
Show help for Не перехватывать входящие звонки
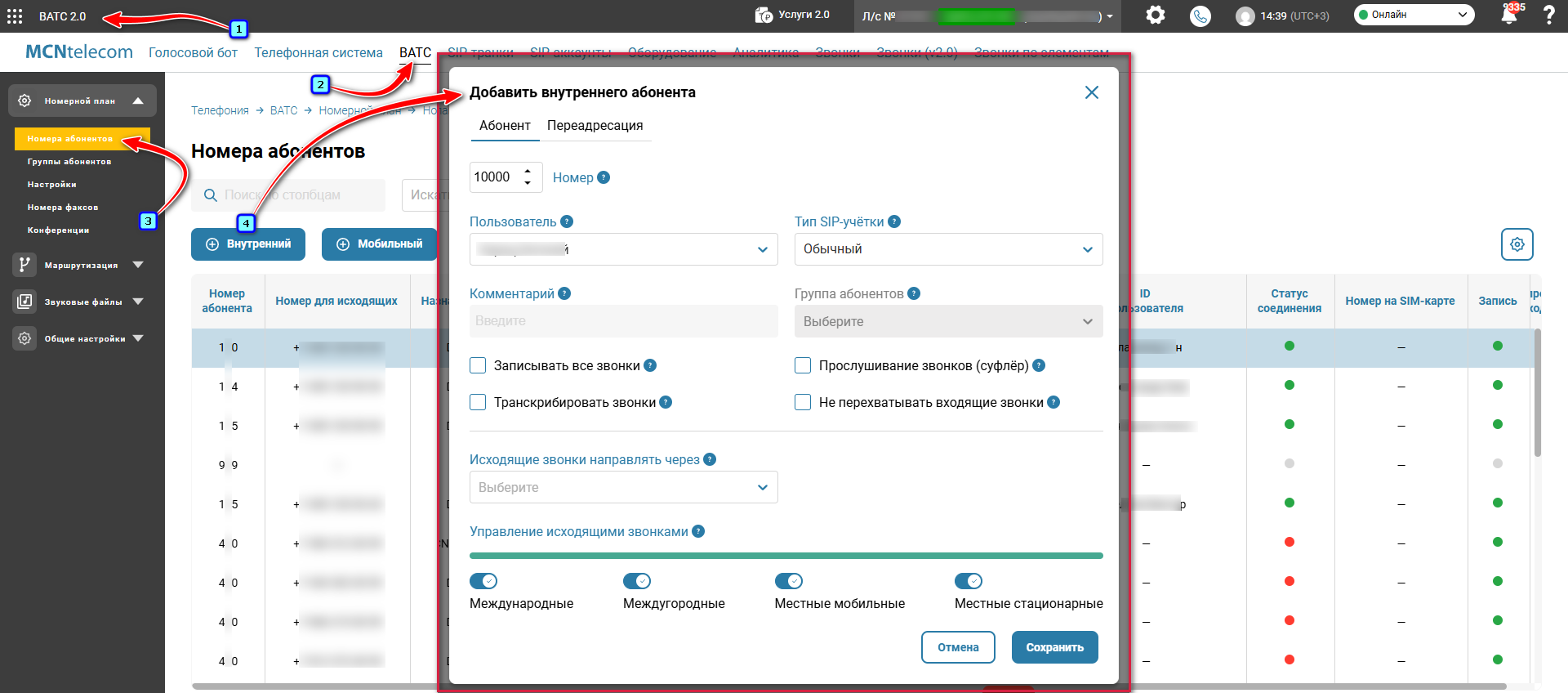pos(1053,402)
